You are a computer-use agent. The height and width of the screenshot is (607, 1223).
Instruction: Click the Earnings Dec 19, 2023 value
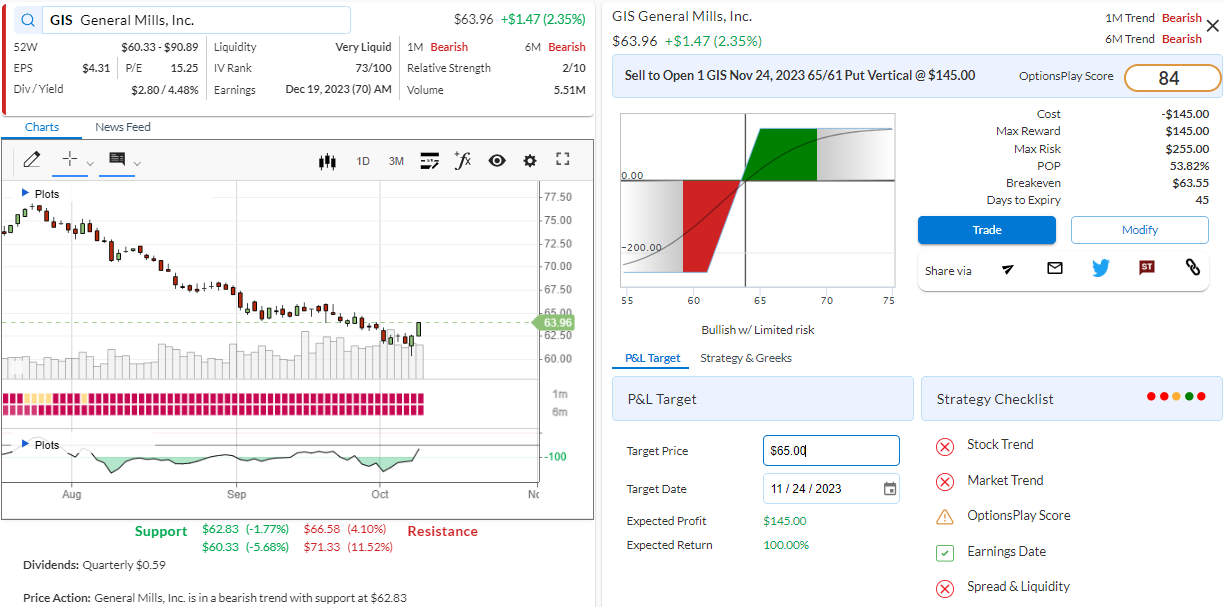(338, 90)
